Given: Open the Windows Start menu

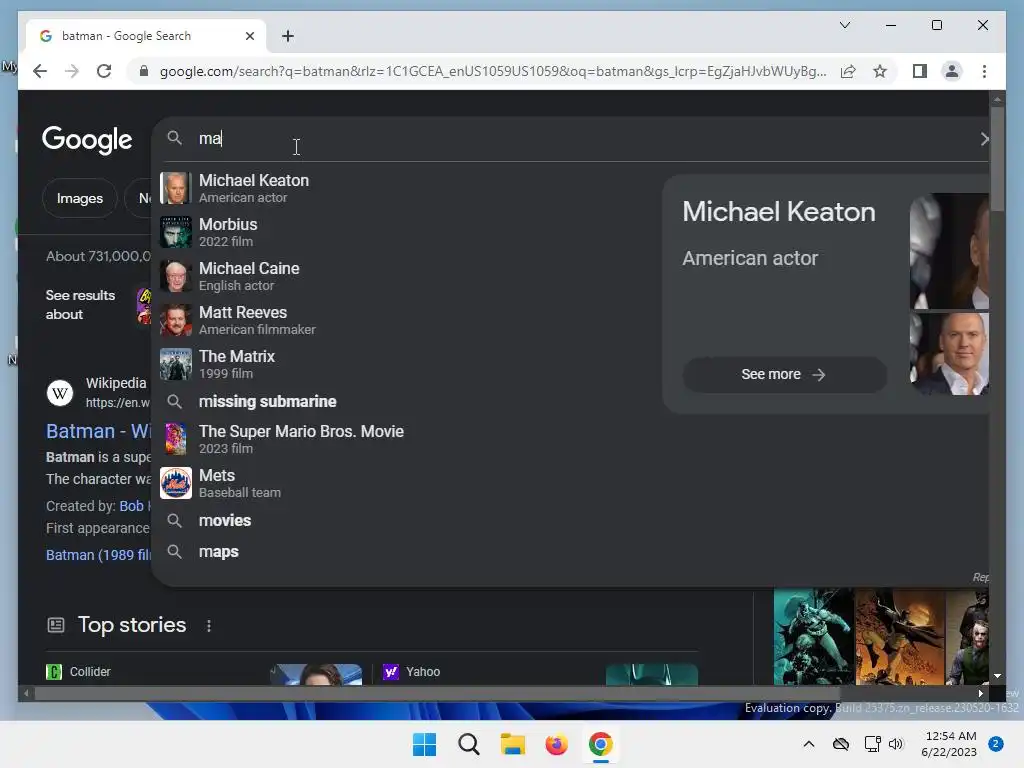Looking at the screenshot, I should tap(424, 744).
